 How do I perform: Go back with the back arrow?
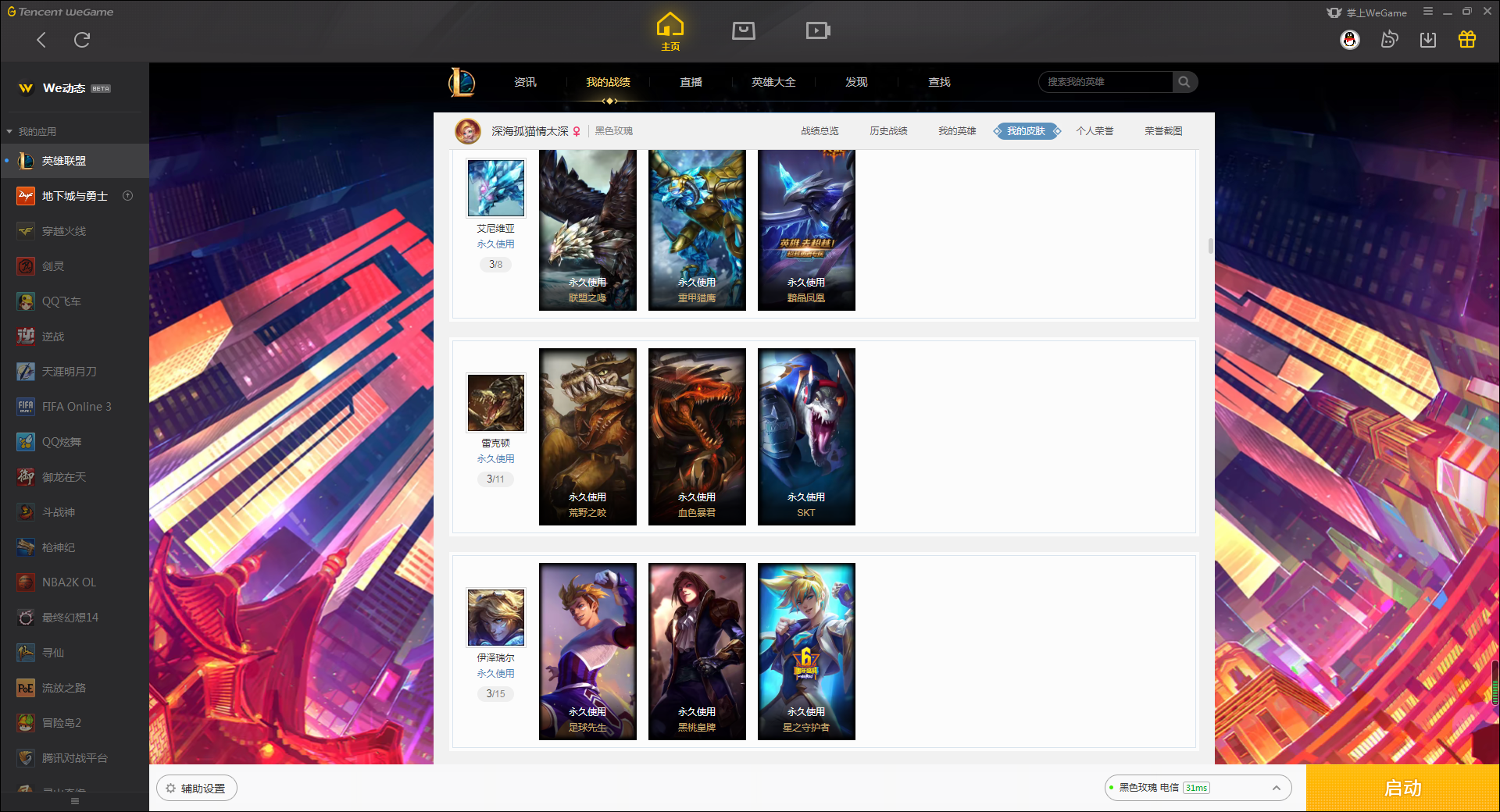point(41,40)
